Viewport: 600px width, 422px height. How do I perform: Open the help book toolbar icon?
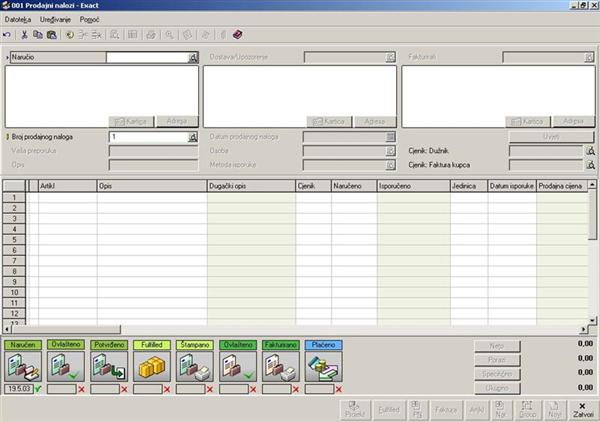238,34
